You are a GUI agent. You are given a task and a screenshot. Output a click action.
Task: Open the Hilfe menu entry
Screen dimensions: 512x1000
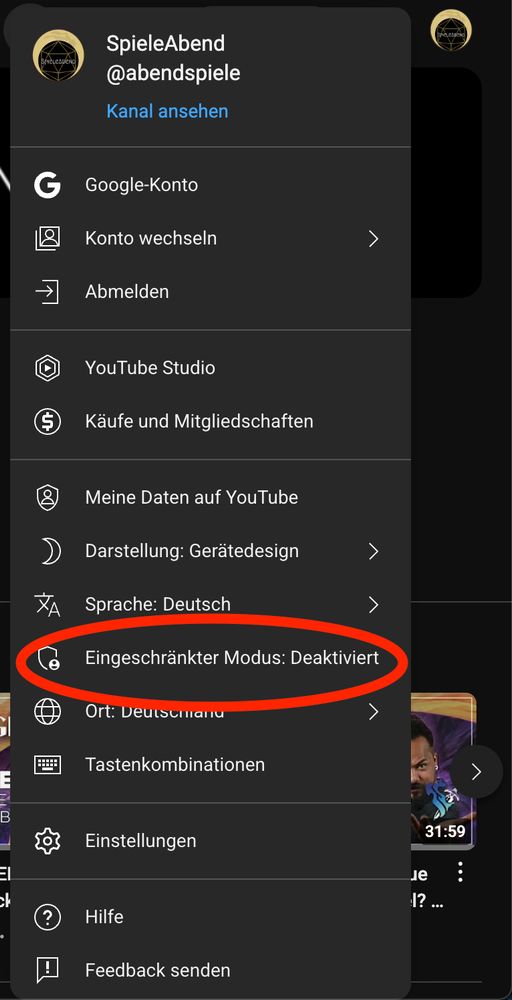pos(210,917)
